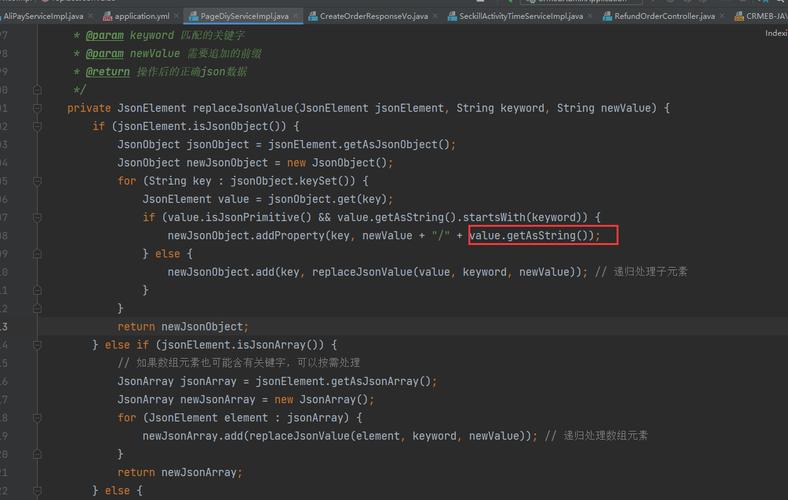Viewport: 788px width, 500px height.
Task: Switch to CreateOrderResponseVo.java tab
Action: [x=374, y=16]
